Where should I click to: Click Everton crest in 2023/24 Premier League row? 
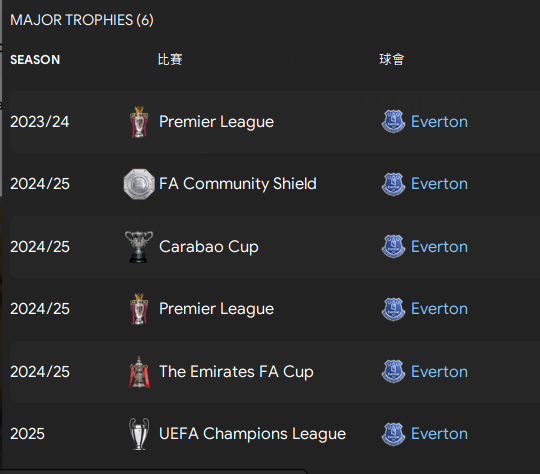393,122
